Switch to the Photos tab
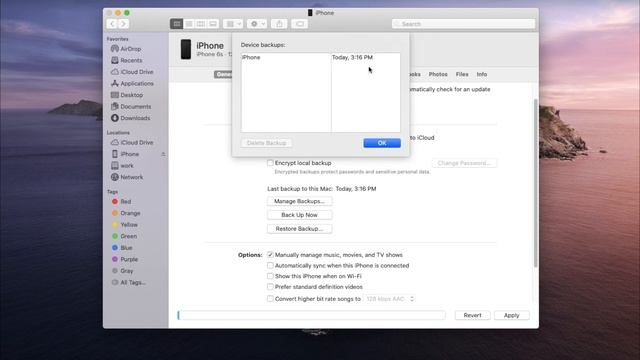Image resolution: width=640 pixels, height=360 pixels. pos(438,74)
